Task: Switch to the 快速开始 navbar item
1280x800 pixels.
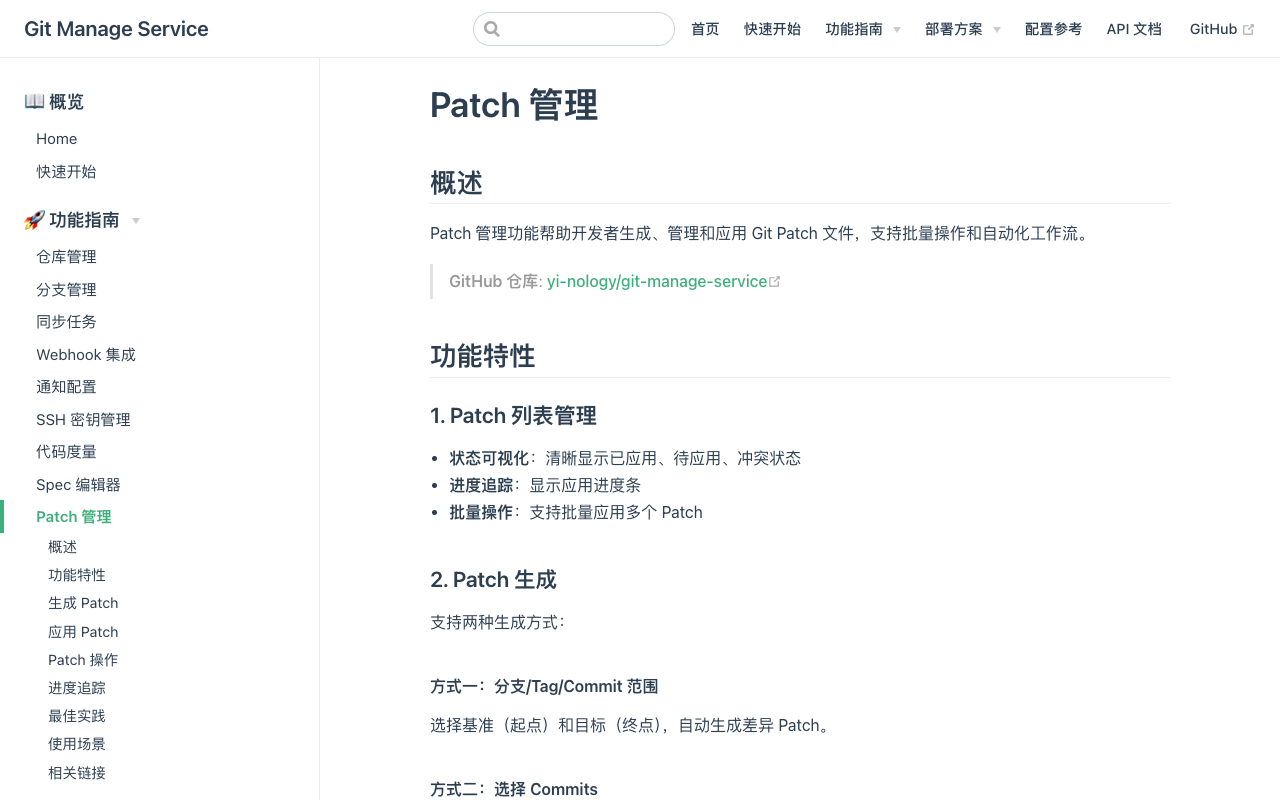Action: [772, 29]
